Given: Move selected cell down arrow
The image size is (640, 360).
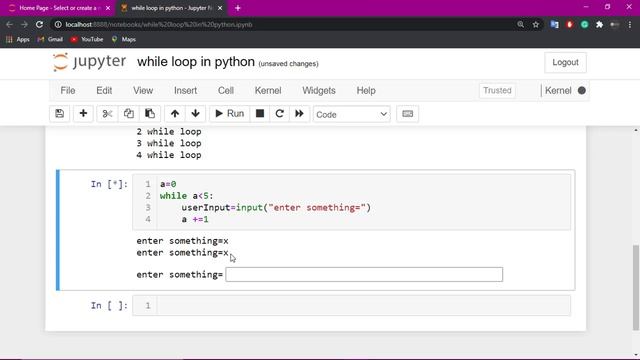Looking at the screenshot, I should (x=196, y=114).
